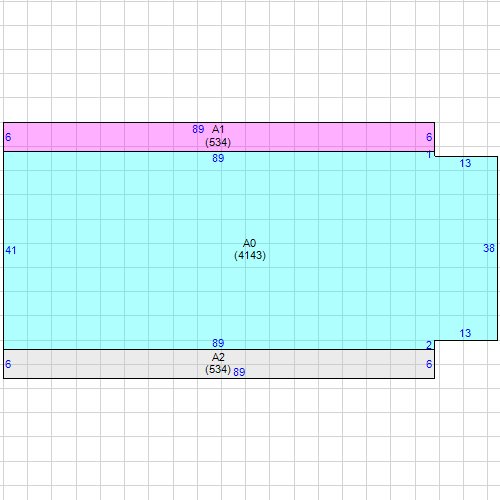Click the 89 dimension inside the gray A2 area
500x500 pixels.
[239, 372]
